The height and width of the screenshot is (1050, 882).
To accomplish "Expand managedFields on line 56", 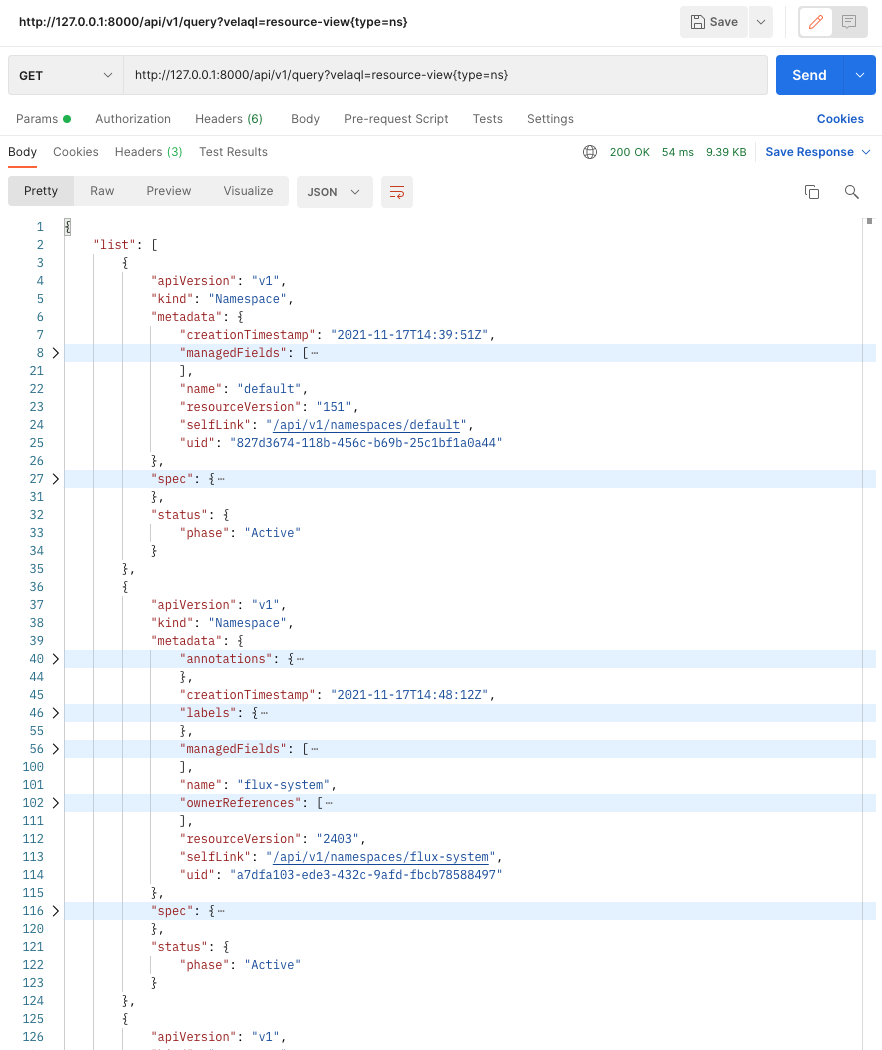I will 56,749.
